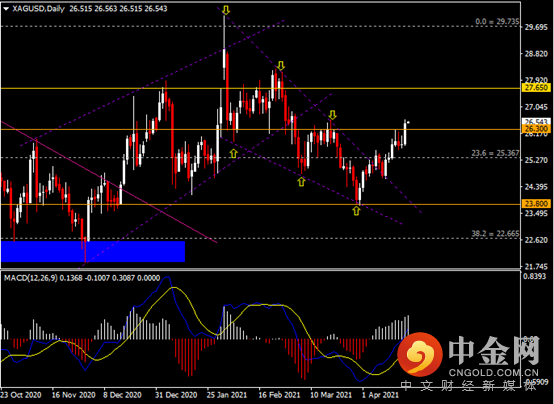Select the 26.300 orange price tag
This screenshot has height=404, width=554.
coord(536,129)
